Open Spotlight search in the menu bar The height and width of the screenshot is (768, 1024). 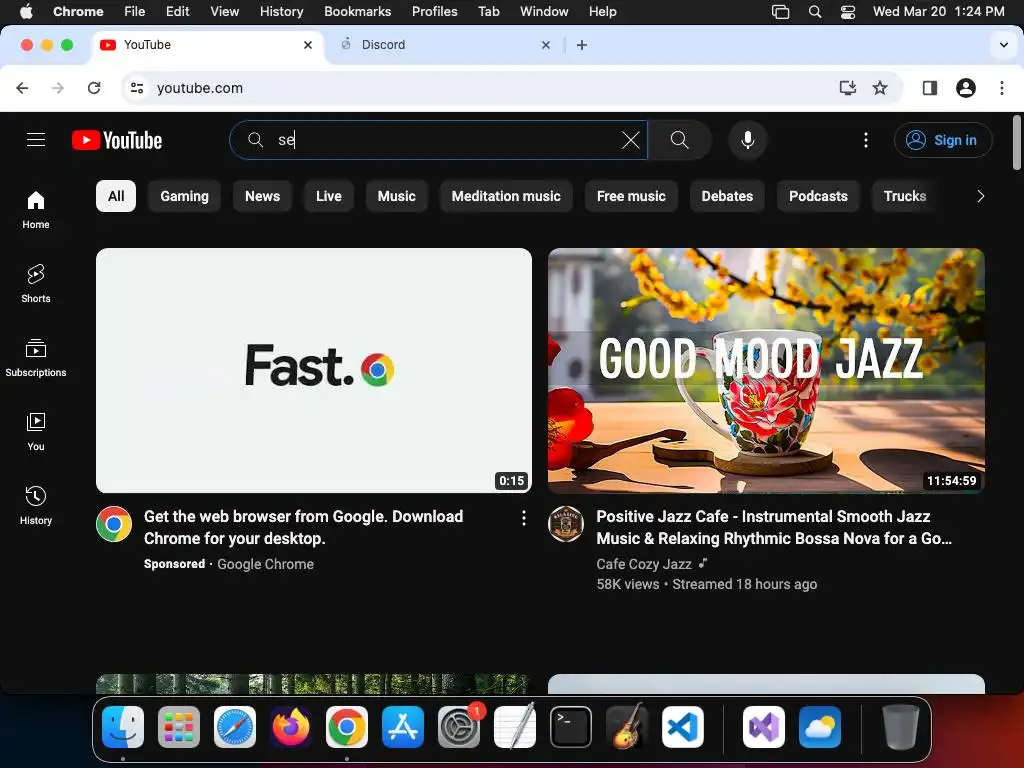pyautogui.click(x=814, y=11)
